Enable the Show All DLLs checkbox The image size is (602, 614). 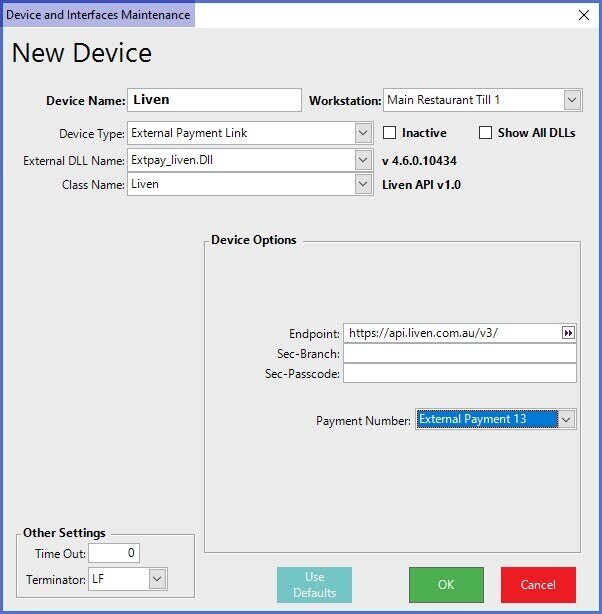click(x=486, y=133)
